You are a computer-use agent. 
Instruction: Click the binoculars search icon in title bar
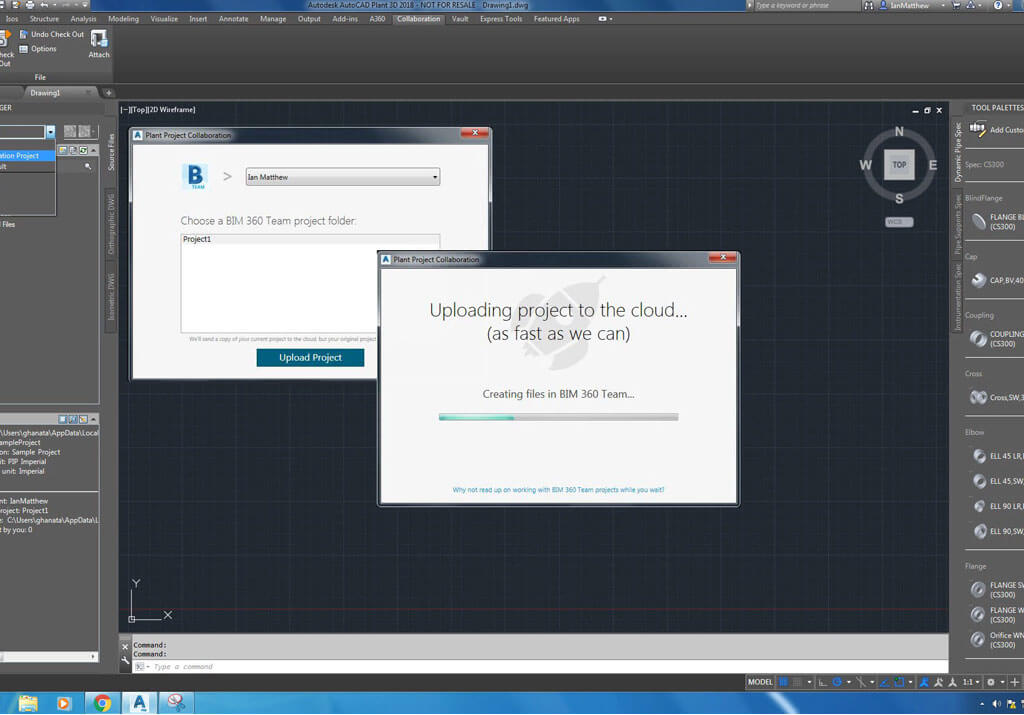[x=869, y=5]
